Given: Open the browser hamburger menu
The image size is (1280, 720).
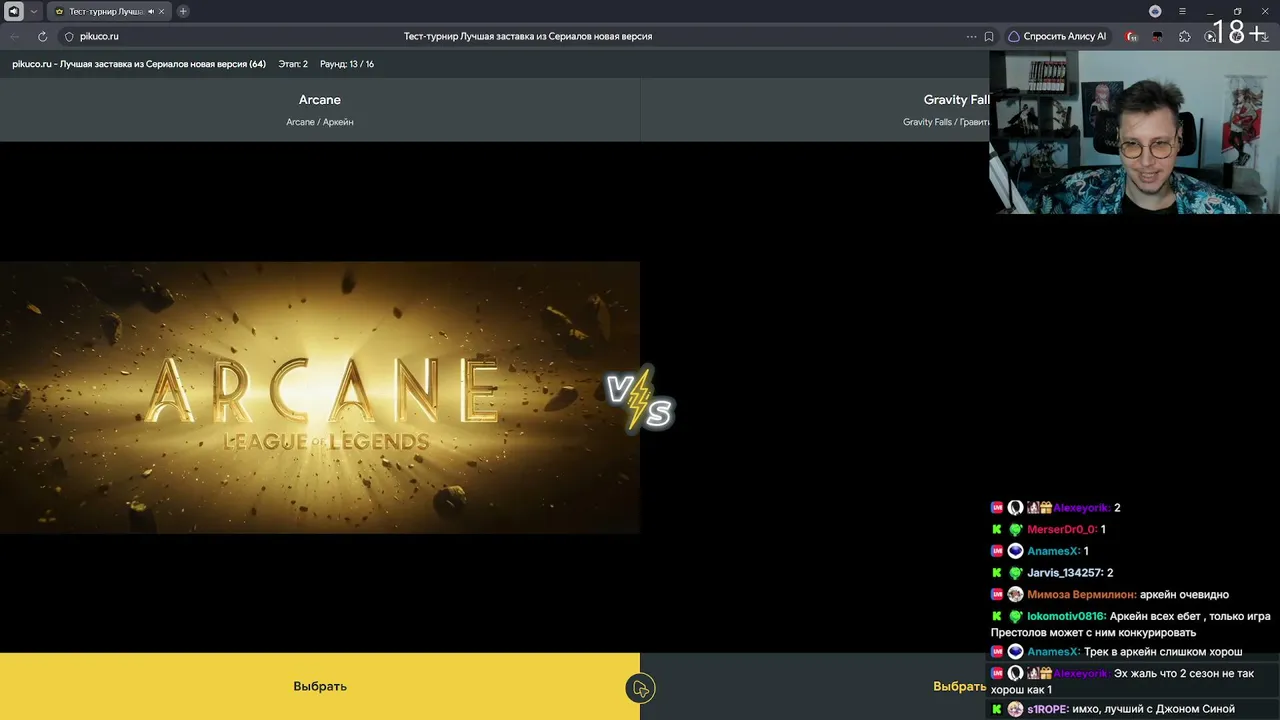Looking at the screenshot, I should (x=1182, y=11).
